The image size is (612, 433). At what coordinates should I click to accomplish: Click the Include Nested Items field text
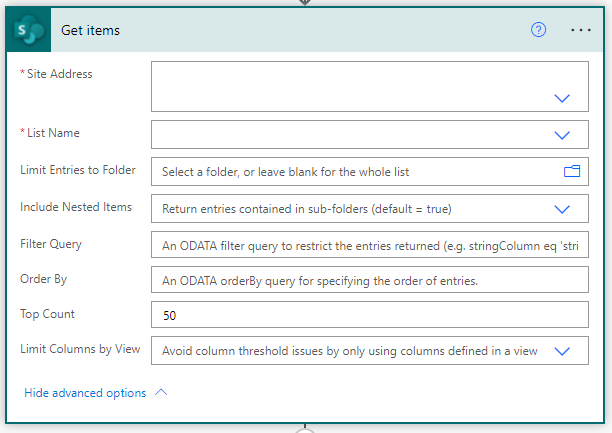click(307, 209)
